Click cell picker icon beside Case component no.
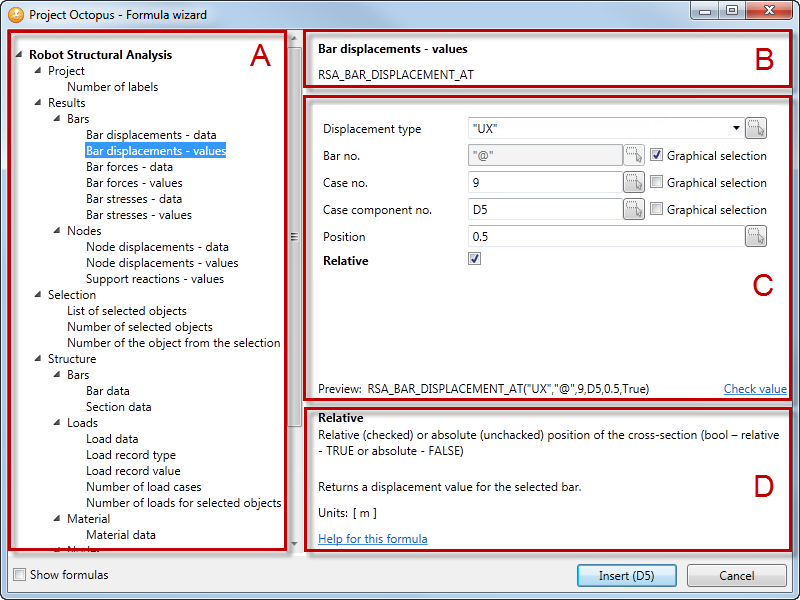 [634, 209]
